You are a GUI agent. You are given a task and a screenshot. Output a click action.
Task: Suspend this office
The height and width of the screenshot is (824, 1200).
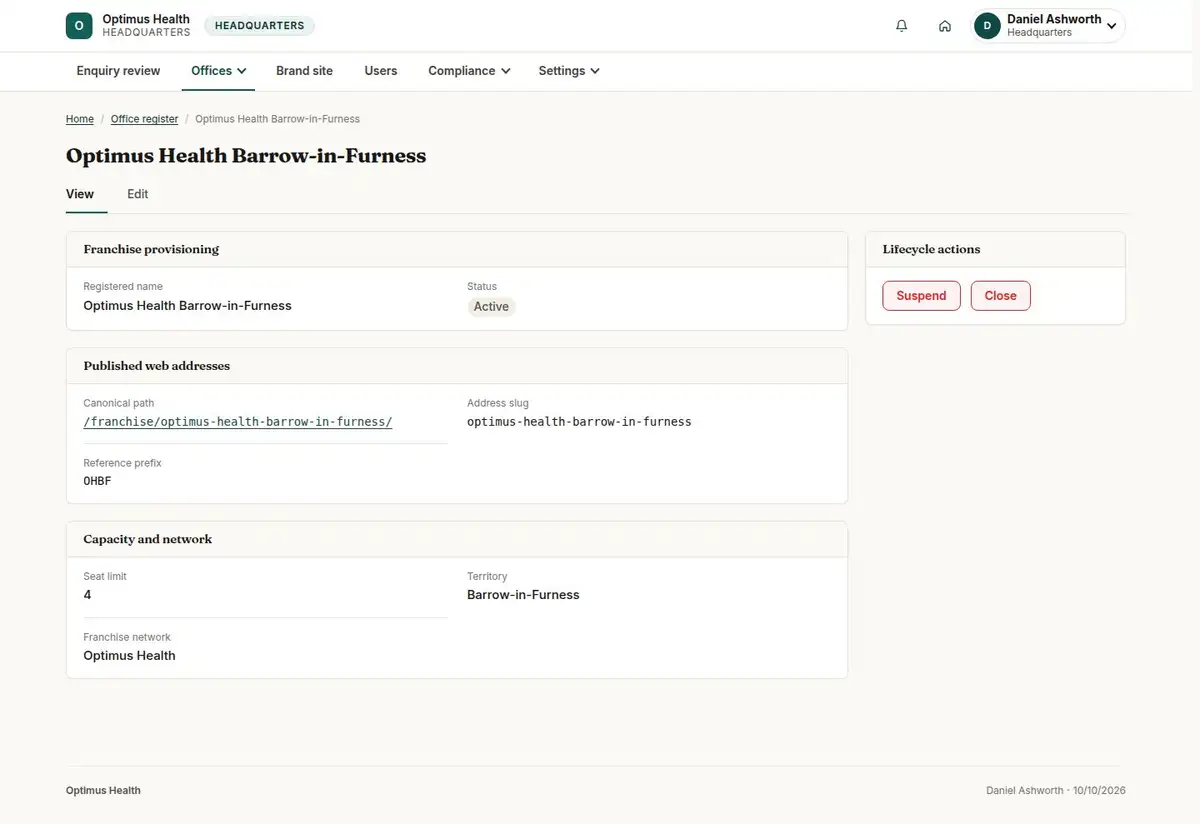pos(921,296)
